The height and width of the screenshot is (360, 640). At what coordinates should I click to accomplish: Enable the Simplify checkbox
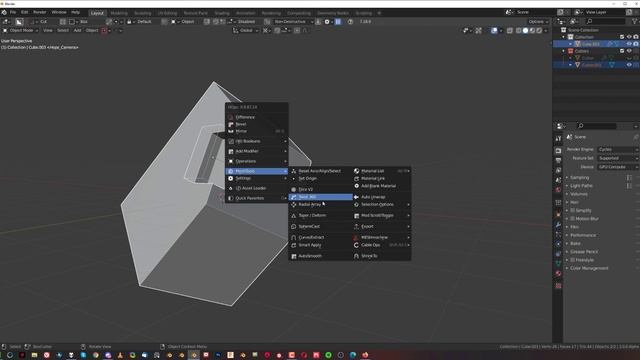[572, 211]
